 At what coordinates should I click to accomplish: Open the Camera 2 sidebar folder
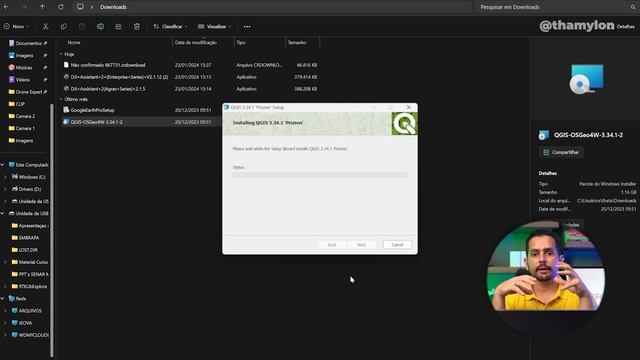tap(25, 116)
